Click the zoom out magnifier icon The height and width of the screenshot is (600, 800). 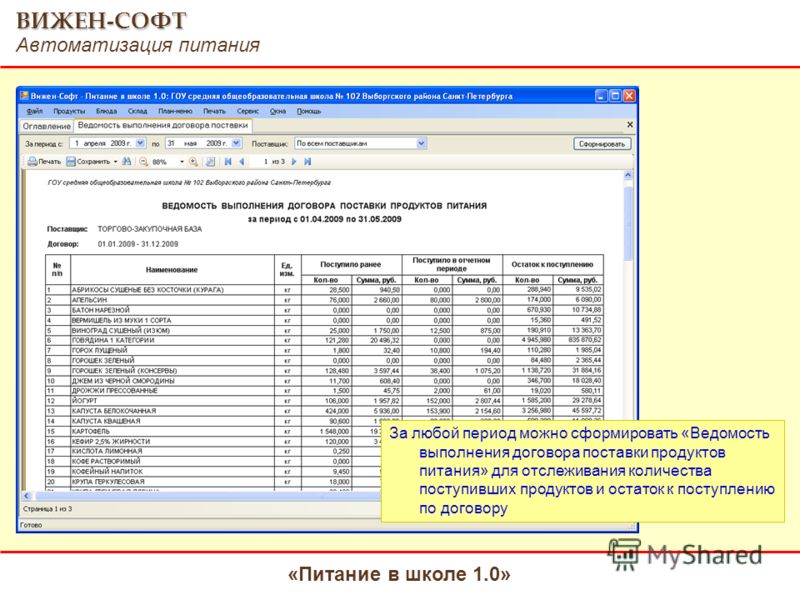144,162
